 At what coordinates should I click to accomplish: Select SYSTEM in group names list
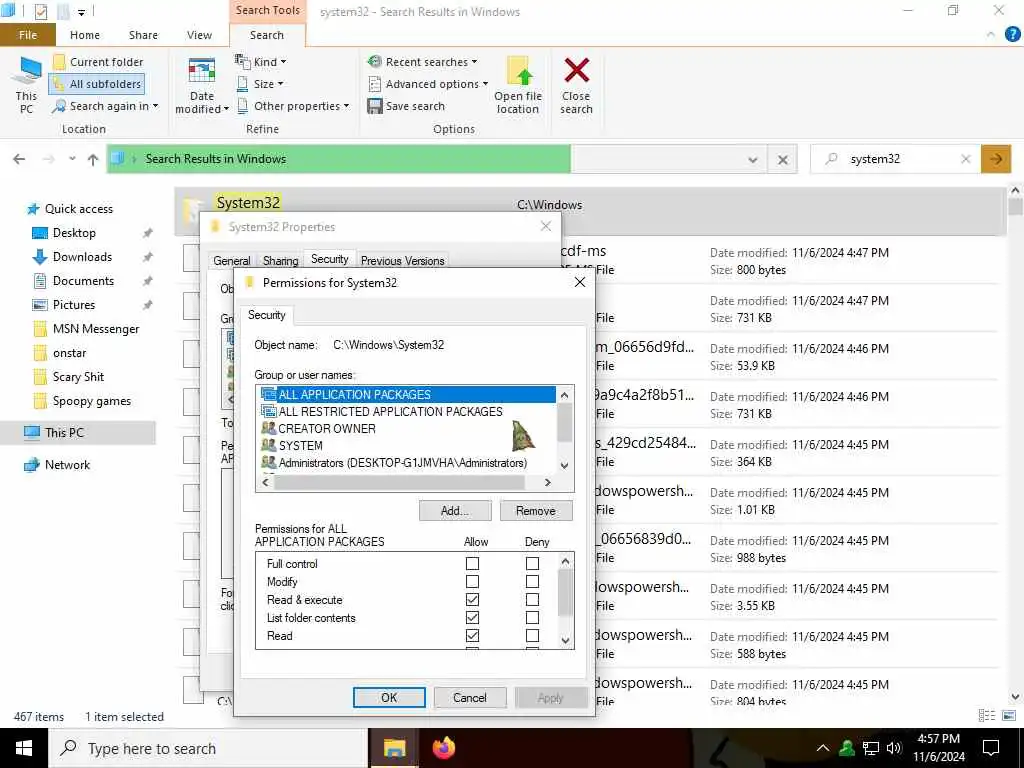pyautogui.click(x=292, y=445)
